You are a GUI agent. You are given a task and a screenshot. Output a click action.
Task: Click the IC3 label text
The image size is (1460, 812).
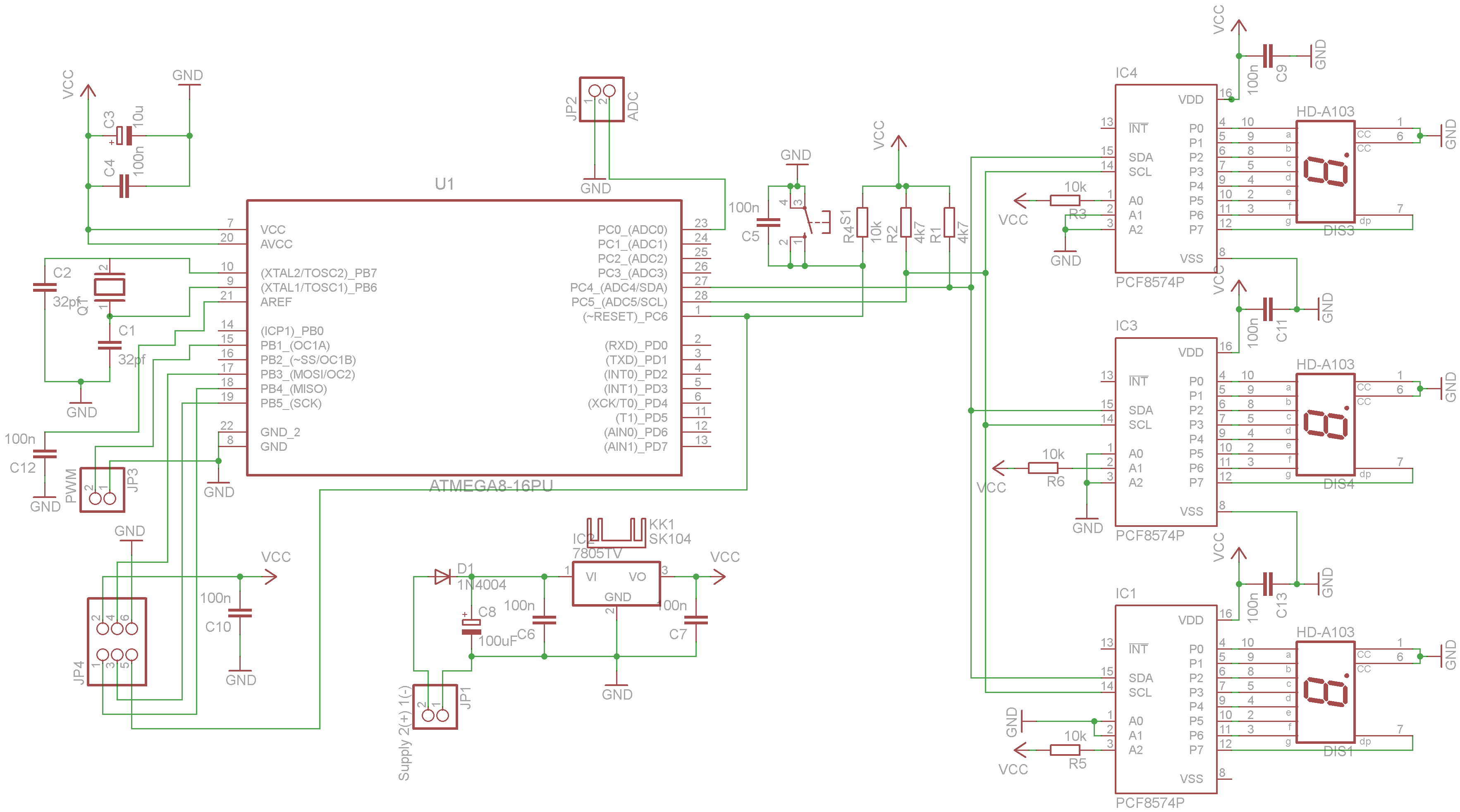pyautogui.click(x=1126, y=326)
